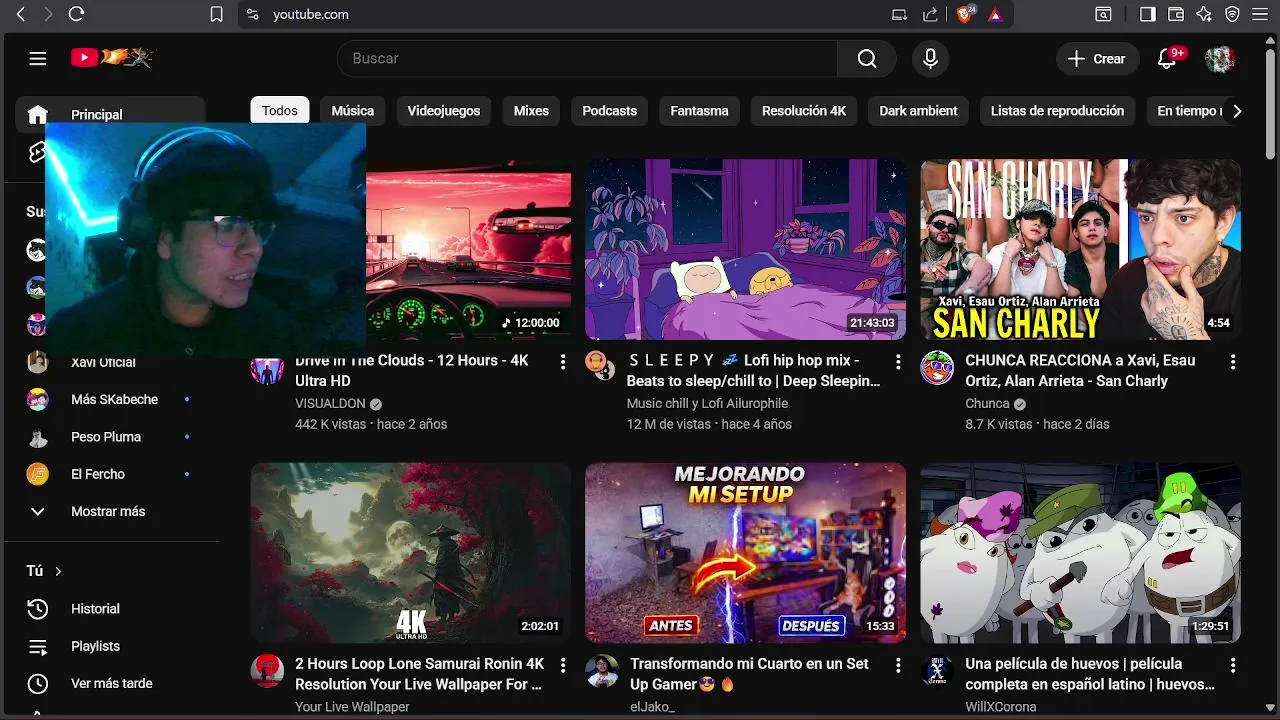Select the Fantasma filter chip

click(699, 111)
